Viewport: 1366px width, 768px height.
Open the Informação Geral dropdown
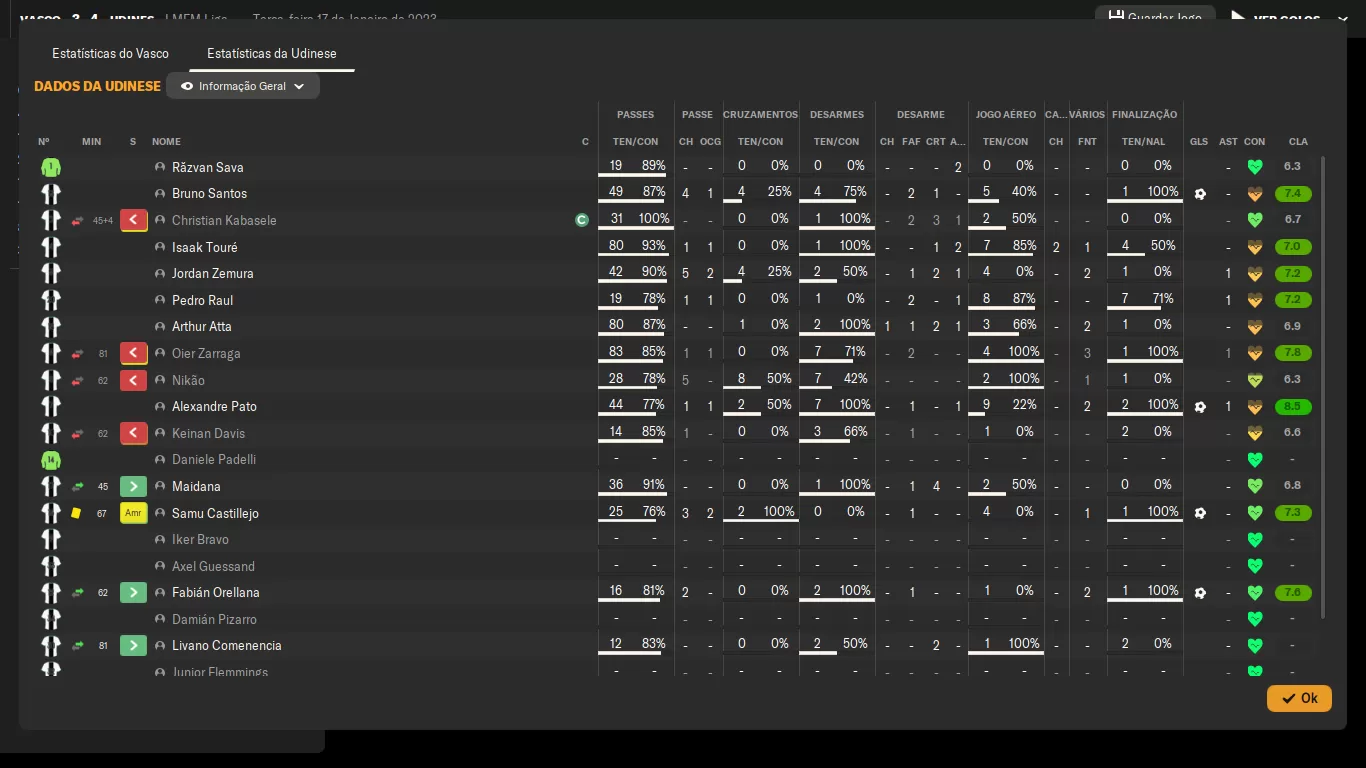pyautogui.click(x=243, y=86)
